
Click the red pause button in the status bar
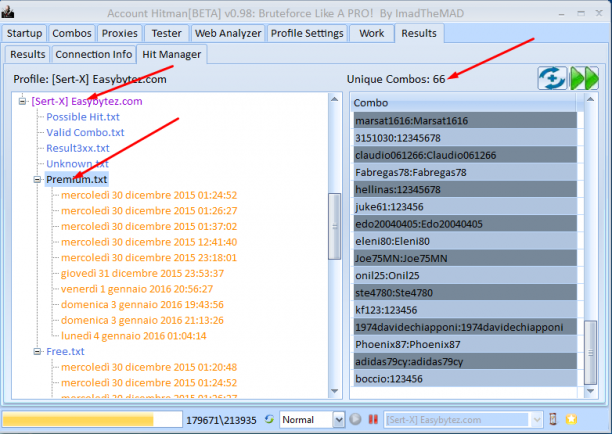pos(373,419)
